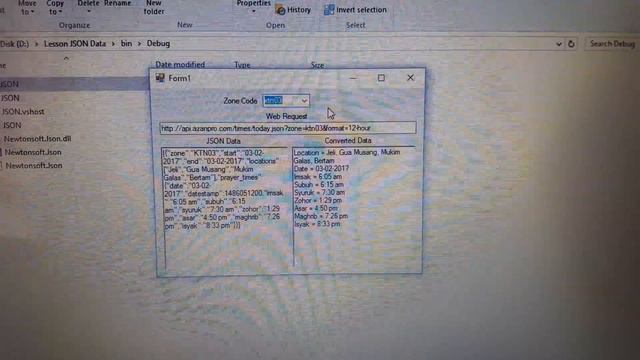Viewport: 640px width, 360px height.
Task: Sort by Size column header
Action: [x=317, y=65]
